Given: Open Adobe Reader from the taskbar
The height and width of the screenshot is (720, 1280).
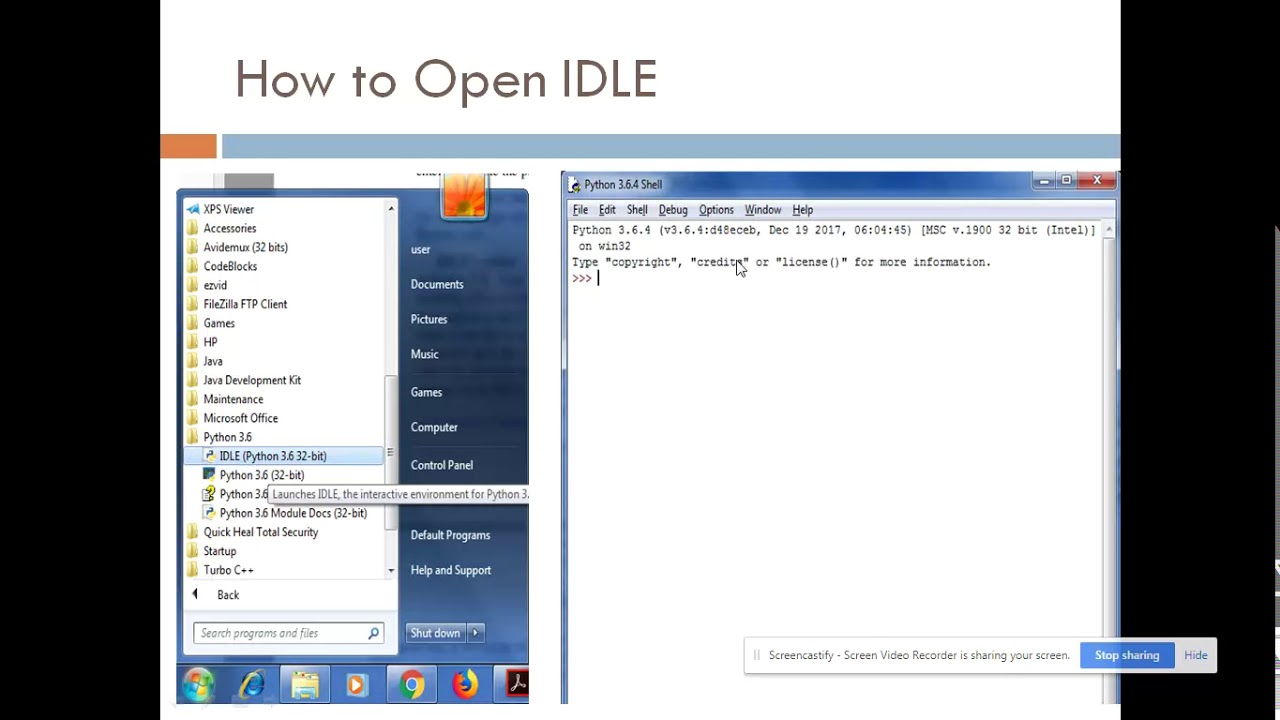Looking at the screenshot, I should (517, 685).
